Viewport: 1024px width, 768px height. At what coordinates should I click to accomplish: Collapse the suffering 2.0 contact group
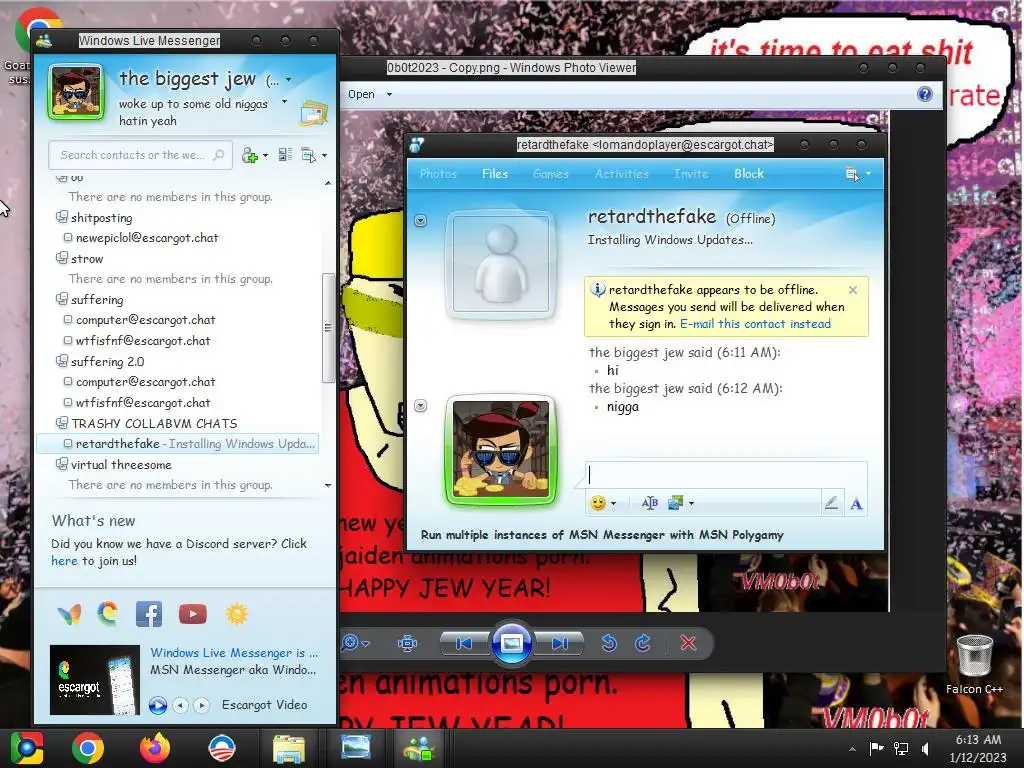pos(61,360)
